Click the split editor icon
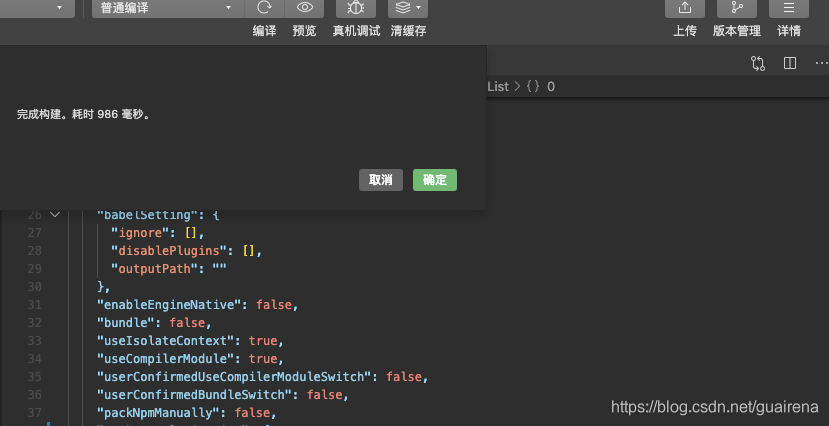Screen dimensions: 829x426 pyautogui.click(x=790, y=63)
